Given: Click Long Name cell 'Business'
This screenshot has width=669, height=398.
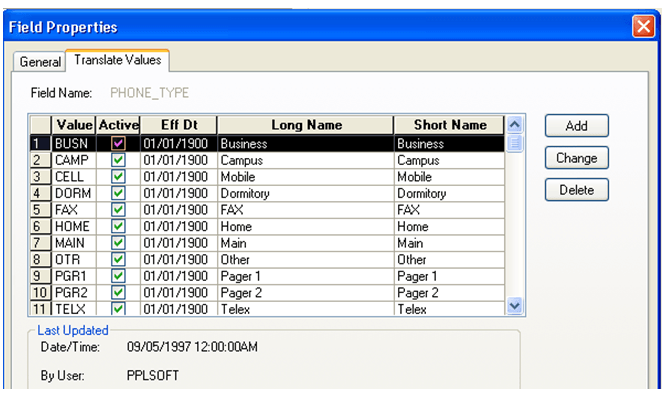Looking at the screenshot, I should 305,143.
